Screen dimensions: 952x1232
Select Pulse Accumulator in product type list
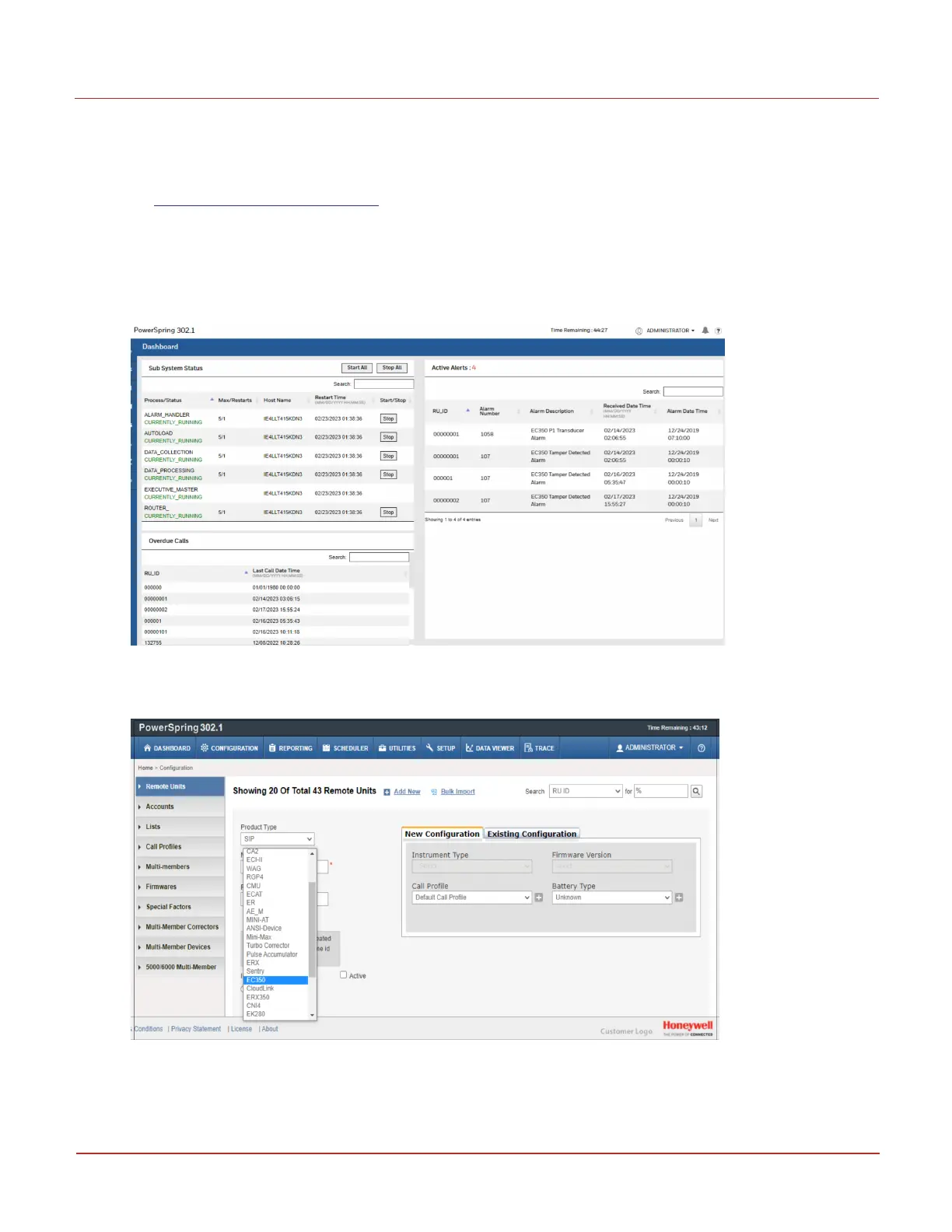(x=276, y=954)
